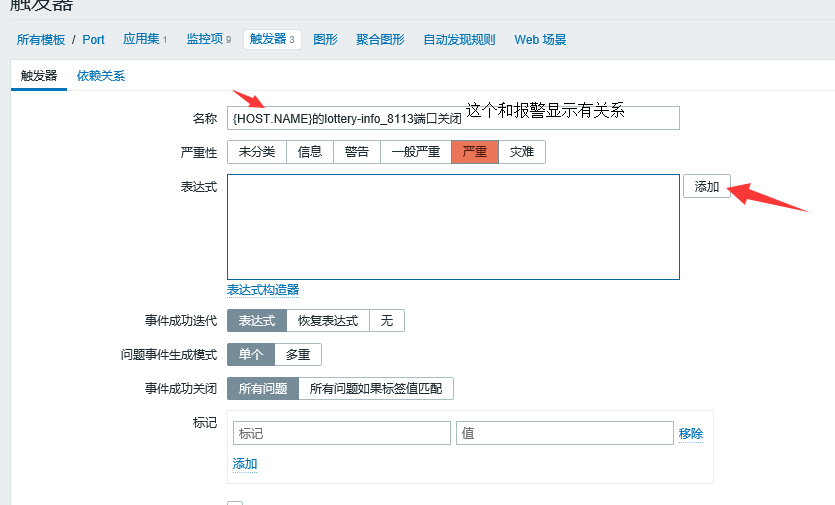Click 移除 to delete the tag row

pyautogui.click(x=690, y=434)
